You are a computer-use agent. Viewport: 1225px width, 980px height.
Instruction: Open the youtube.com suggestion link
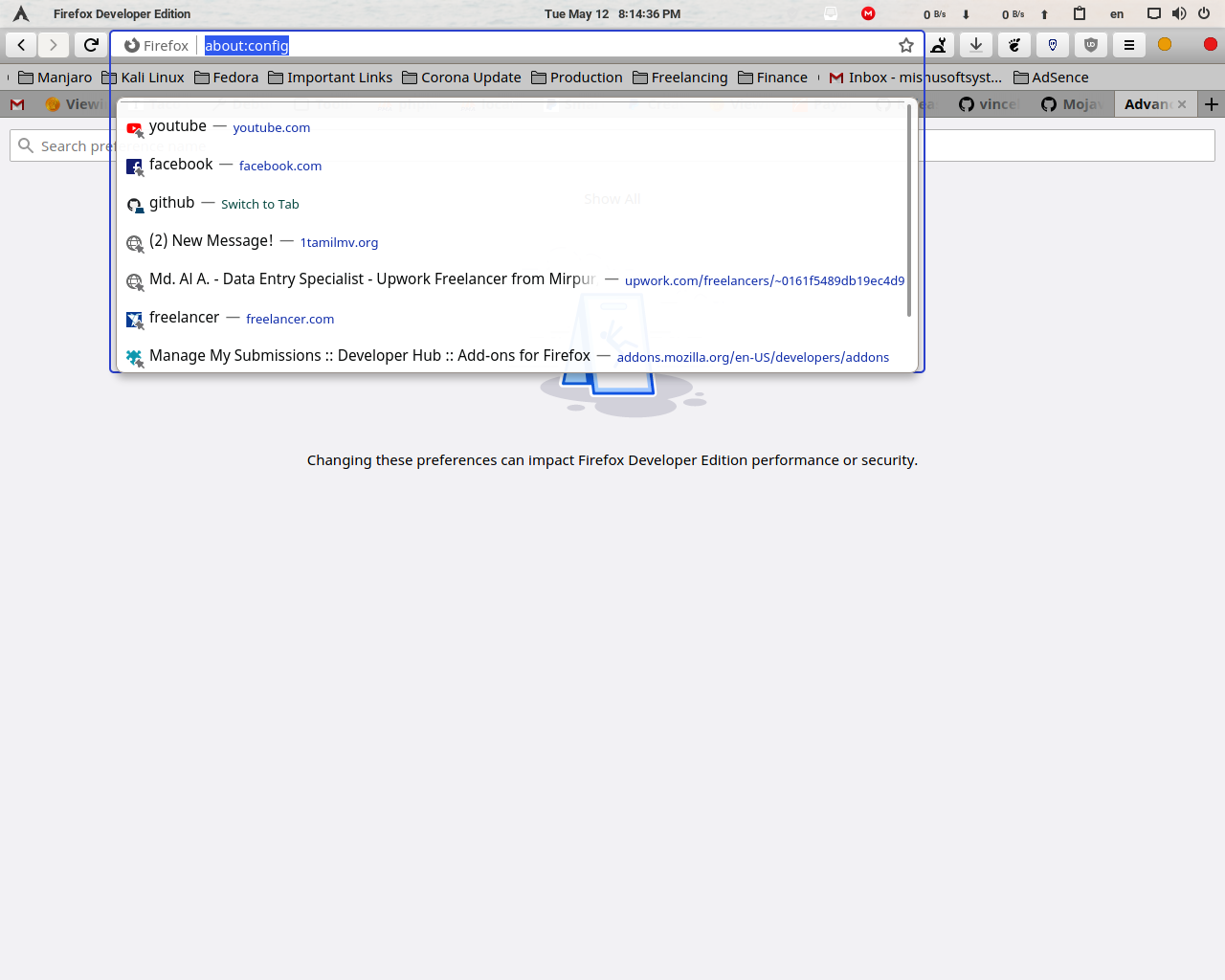coord(271,127)
